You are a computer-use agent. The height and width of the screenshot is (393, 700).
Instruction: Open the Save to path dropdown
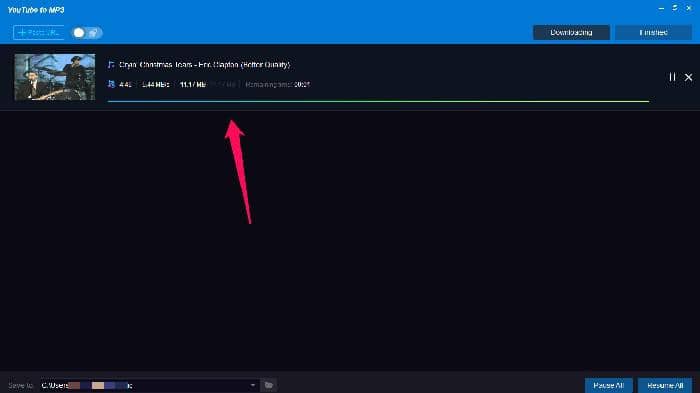click(253, 385)
